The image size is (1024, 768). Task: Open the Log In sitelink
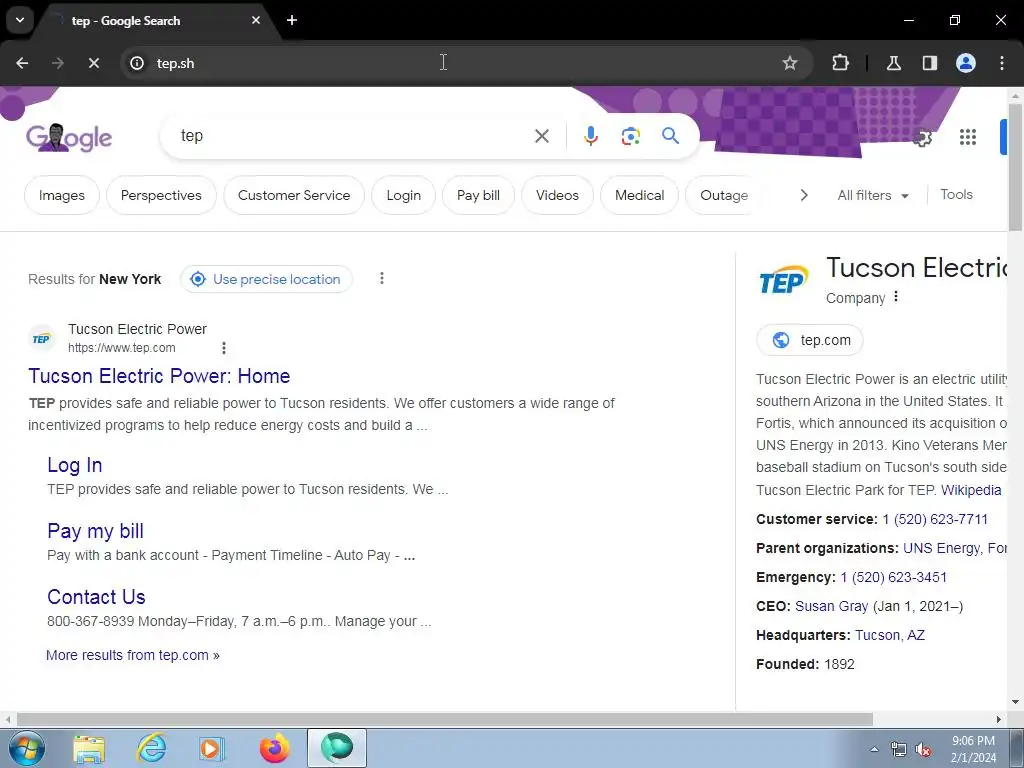[x=74, y=465]
